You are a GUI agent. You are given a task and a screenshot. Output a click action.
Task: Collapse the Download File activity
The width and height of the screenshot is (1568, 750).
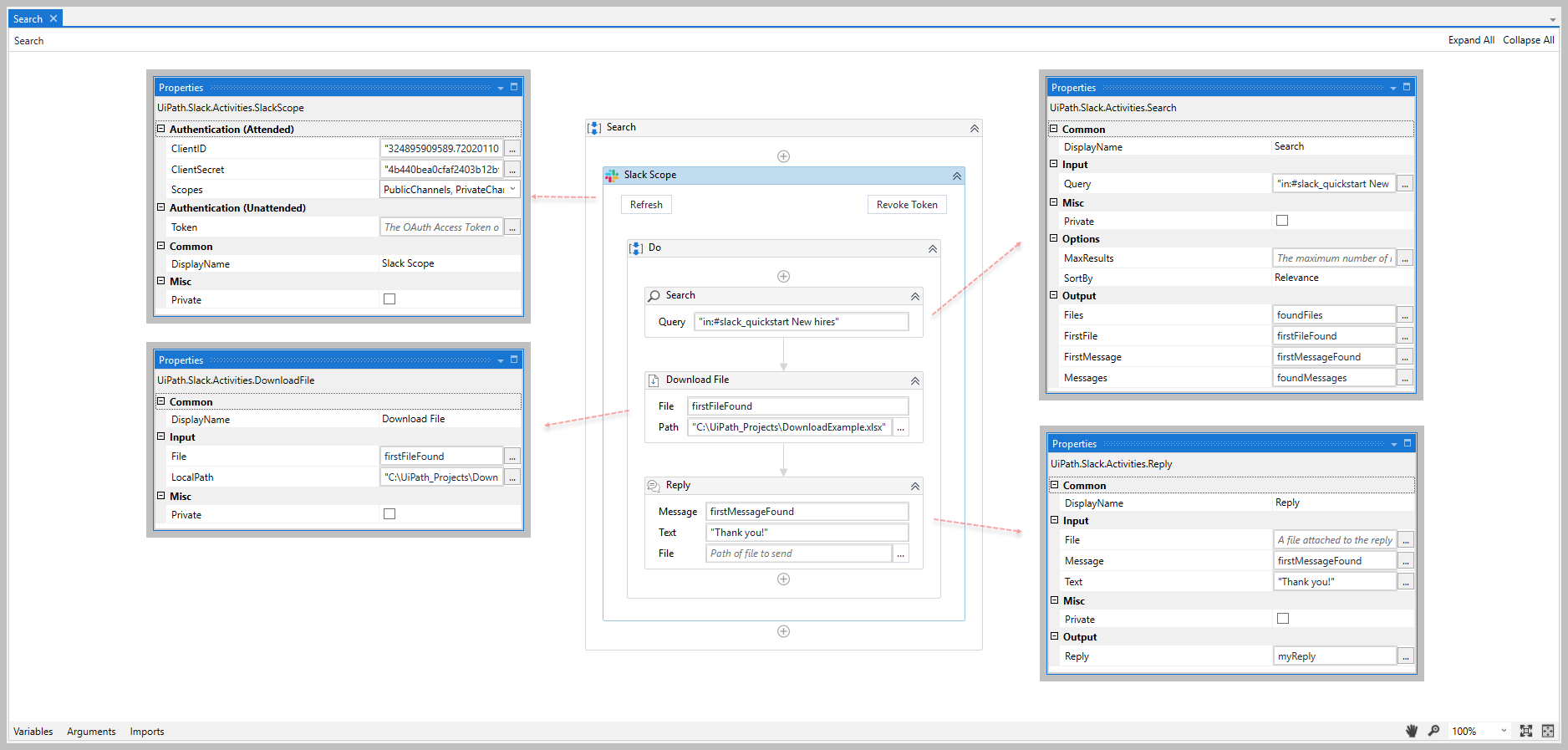(915, 381)
